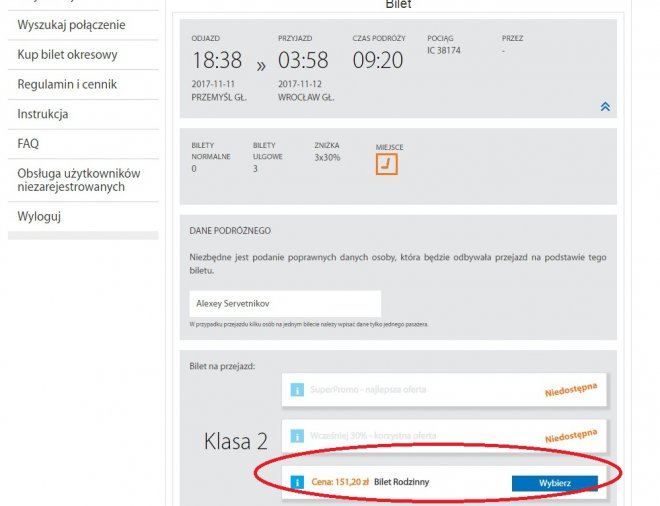Open Wyszukaj połączenie in sidebar

tap(72, 25)
